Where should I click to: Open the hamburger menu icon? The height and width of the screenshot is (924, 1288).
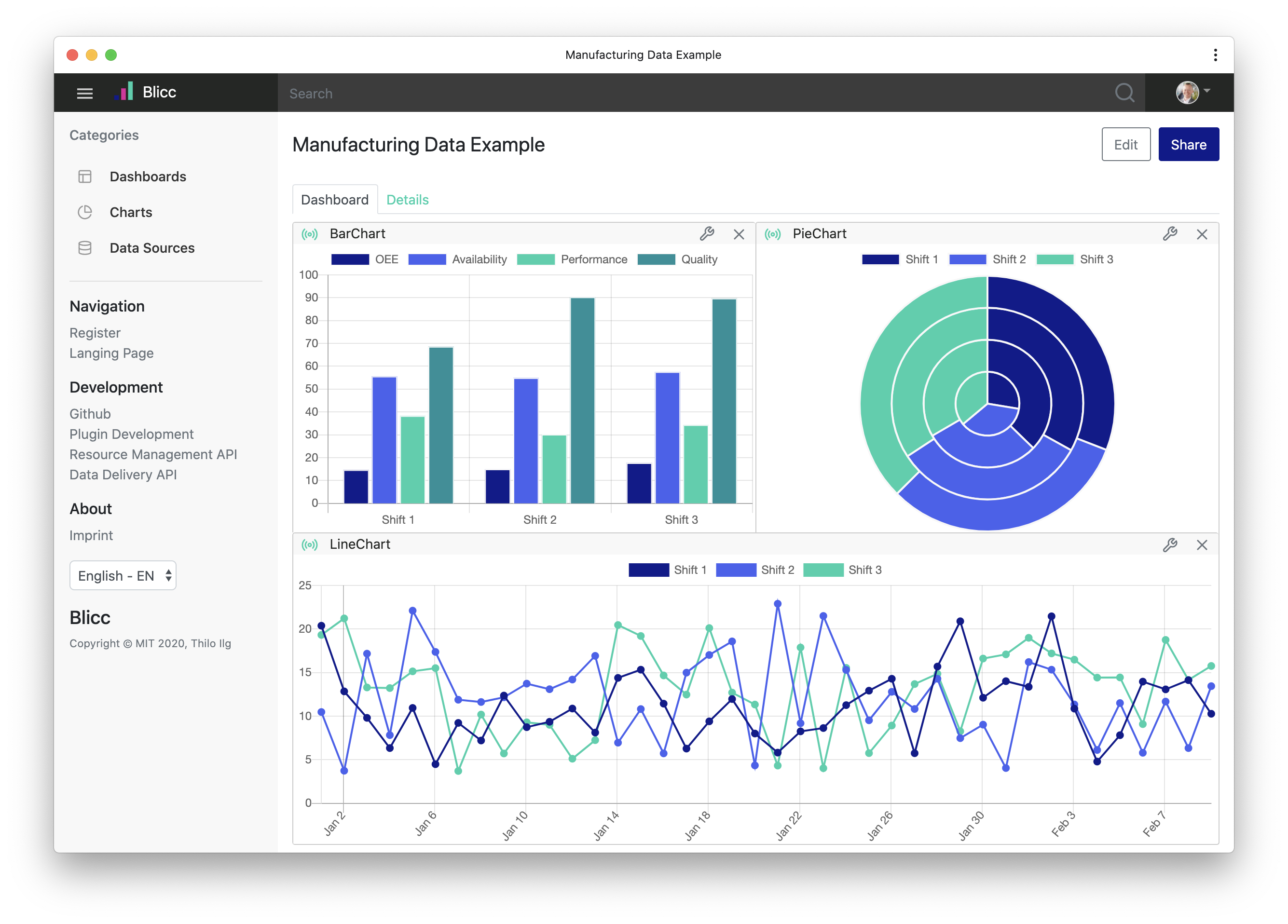84,93
